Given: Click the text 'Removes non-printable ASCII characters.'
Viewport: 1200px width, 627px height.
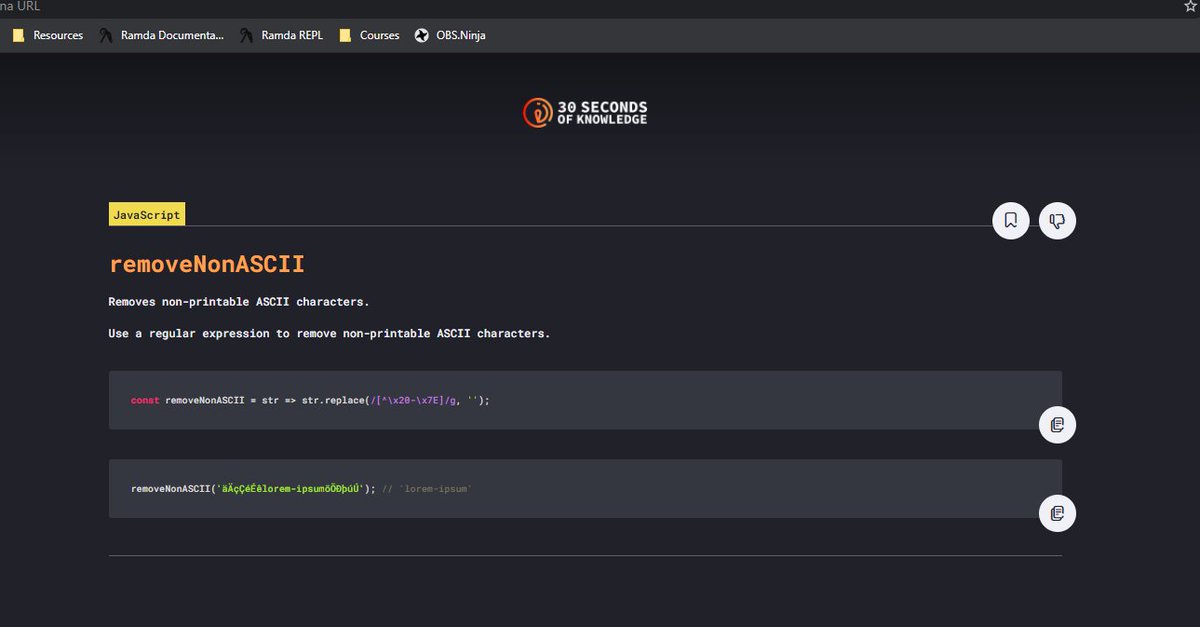Looking at the screenshot, I should 239,301.
